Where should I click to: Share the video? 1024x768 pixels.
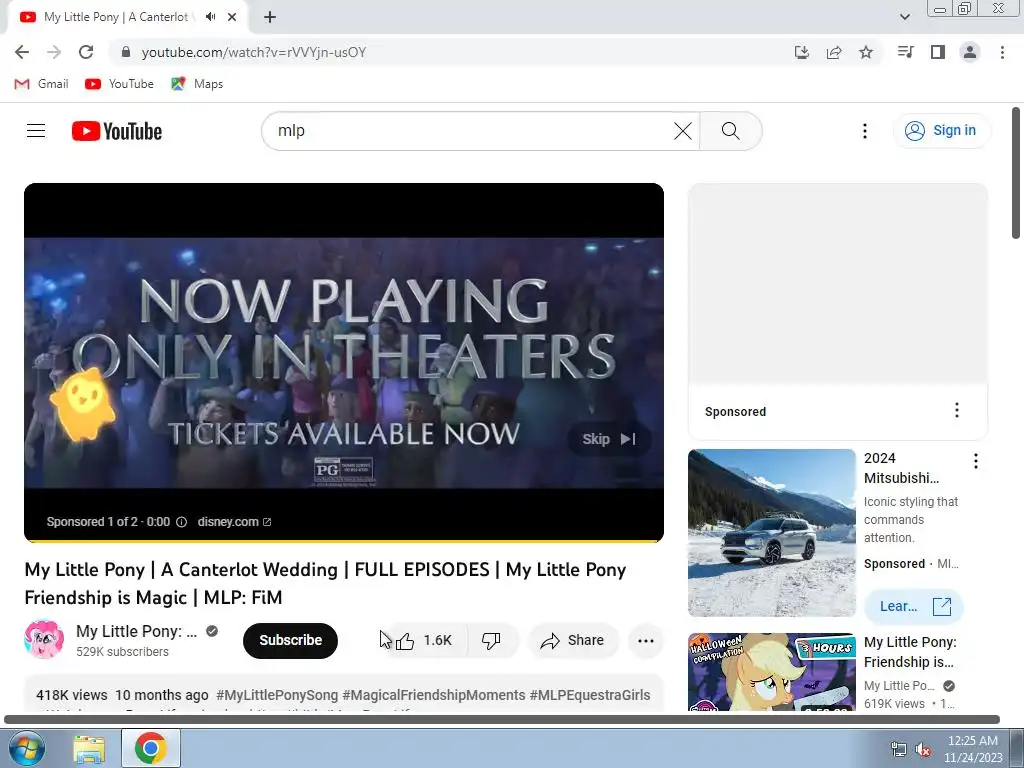coord(573,641)
